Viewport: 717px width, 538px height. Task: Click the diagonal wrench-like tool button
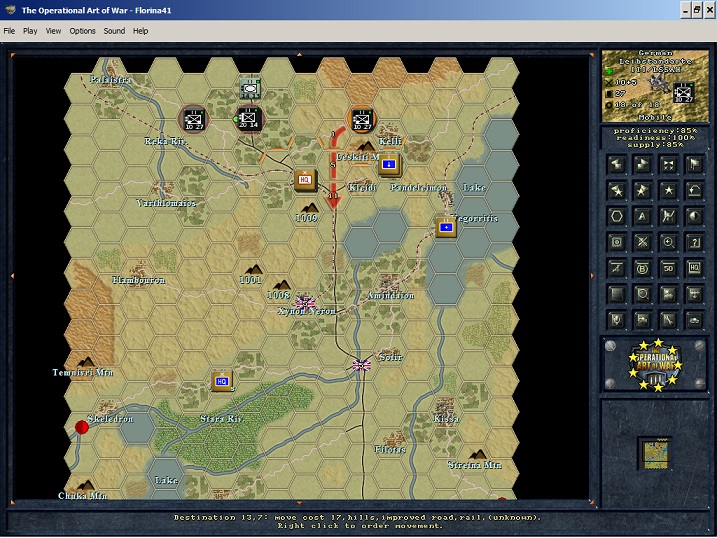669,320
